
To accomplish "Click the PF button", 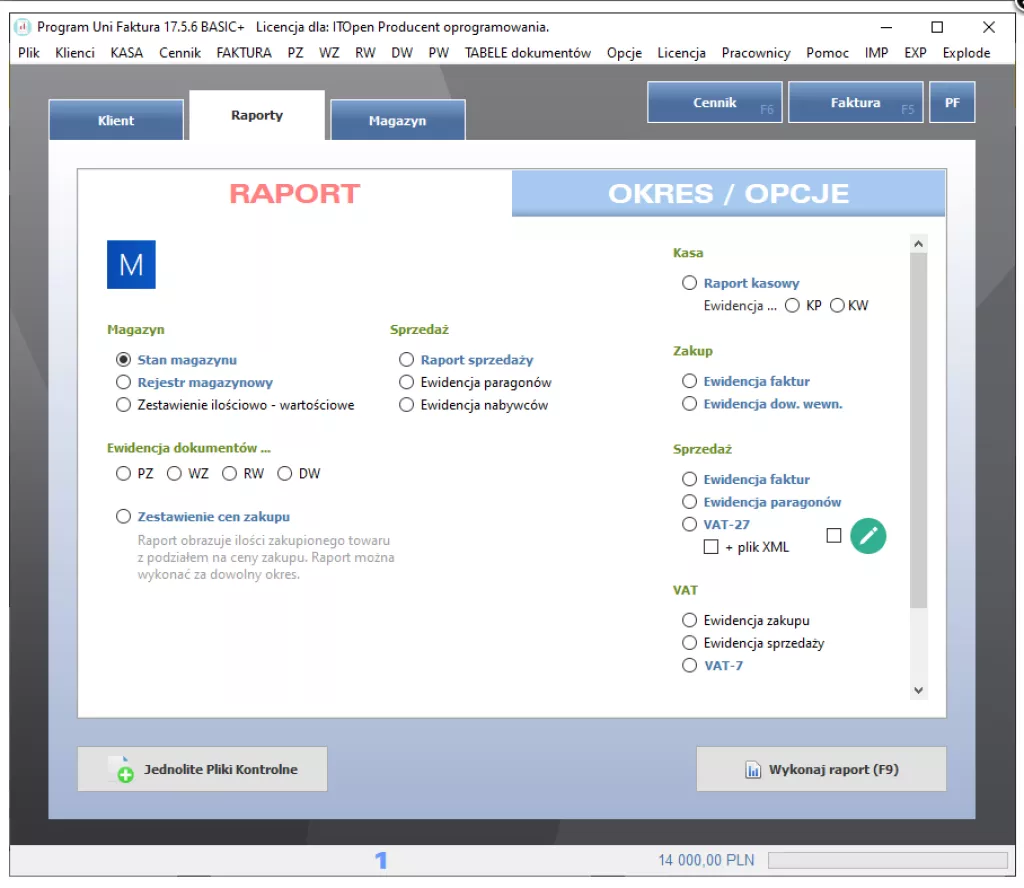I will click(x=952, y=103).
